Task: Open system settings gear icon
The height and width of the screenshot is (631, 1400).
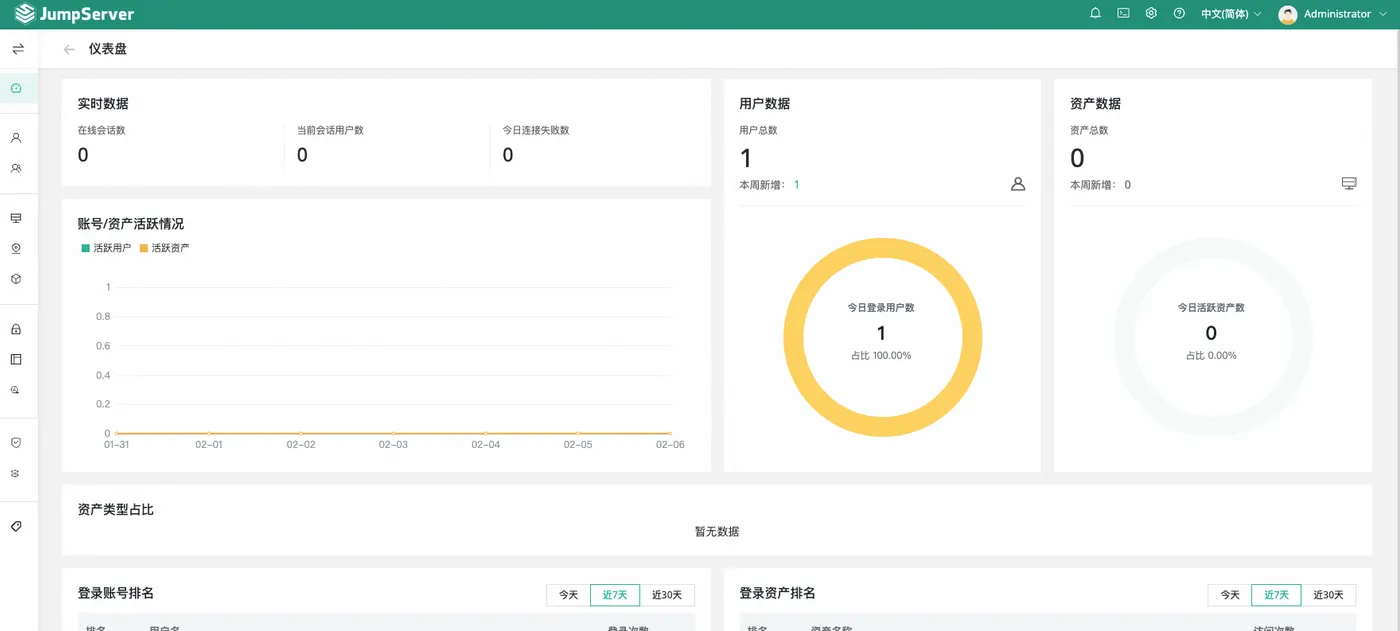Action: tap(1151, 14)
